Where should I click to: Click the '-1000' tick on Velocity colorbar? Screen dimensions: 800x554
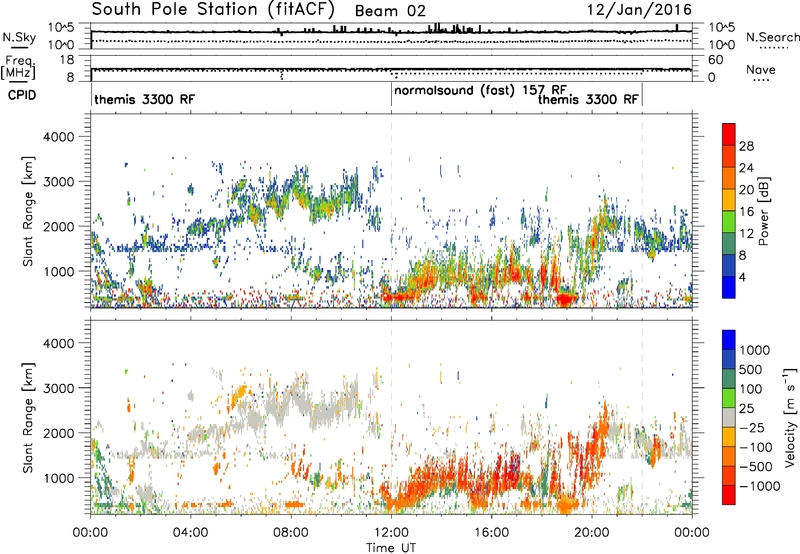tap(759, 486)
